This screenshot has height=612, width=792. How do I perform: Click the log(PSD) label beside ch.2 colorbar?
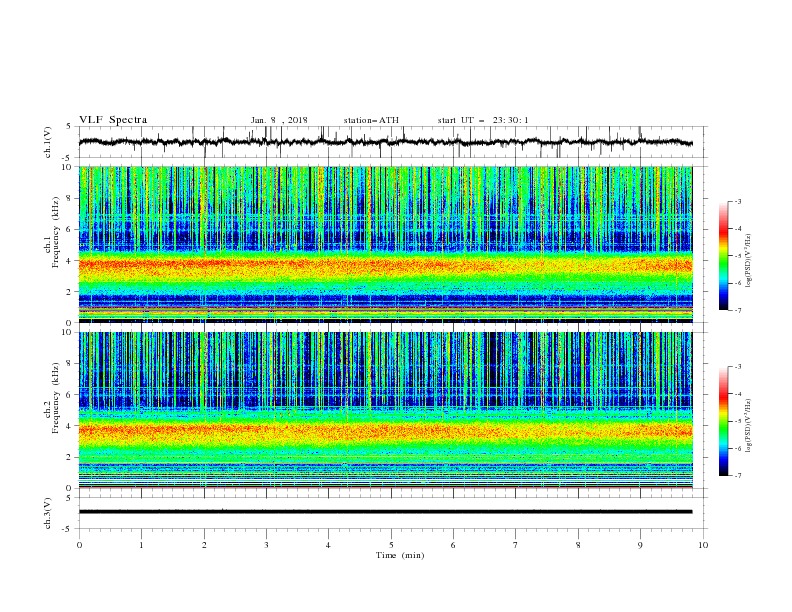click(749, 426)
